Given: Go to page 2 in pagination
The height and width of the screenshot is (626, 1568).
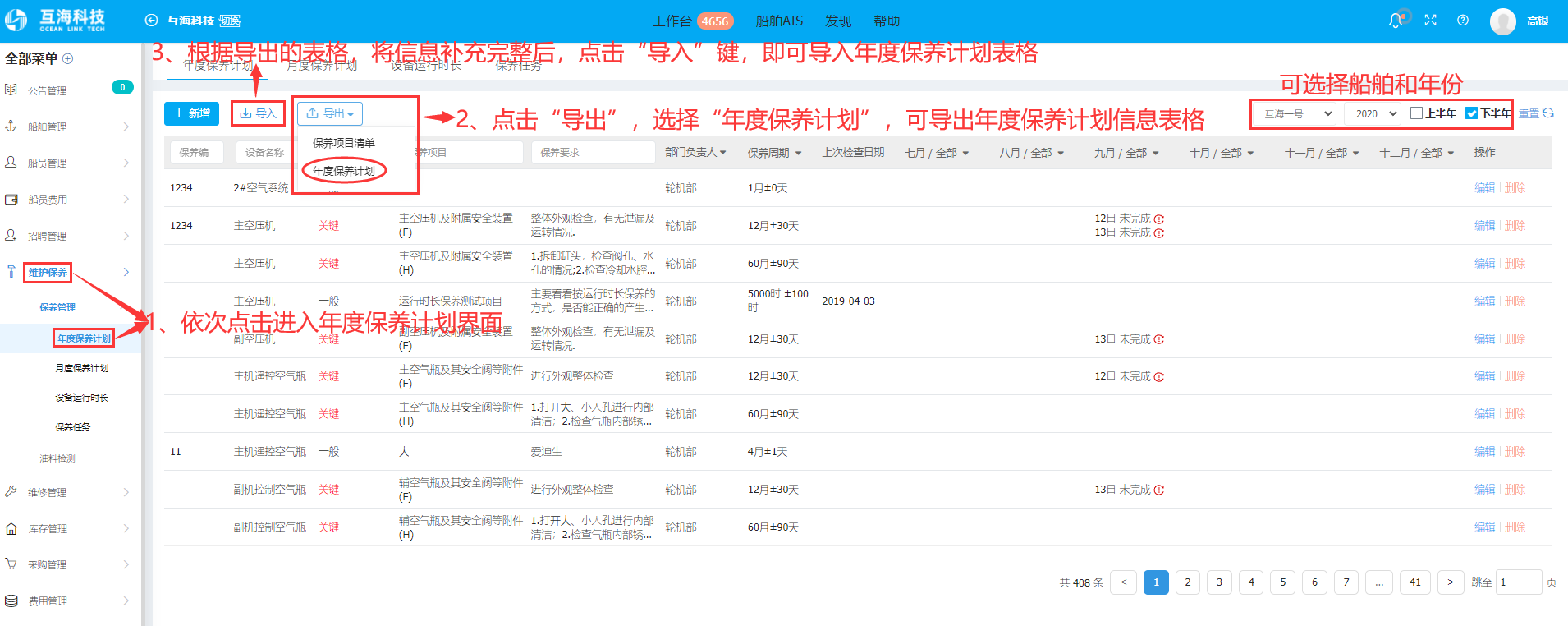Looking at the screenshot, I should point(1188,582).
